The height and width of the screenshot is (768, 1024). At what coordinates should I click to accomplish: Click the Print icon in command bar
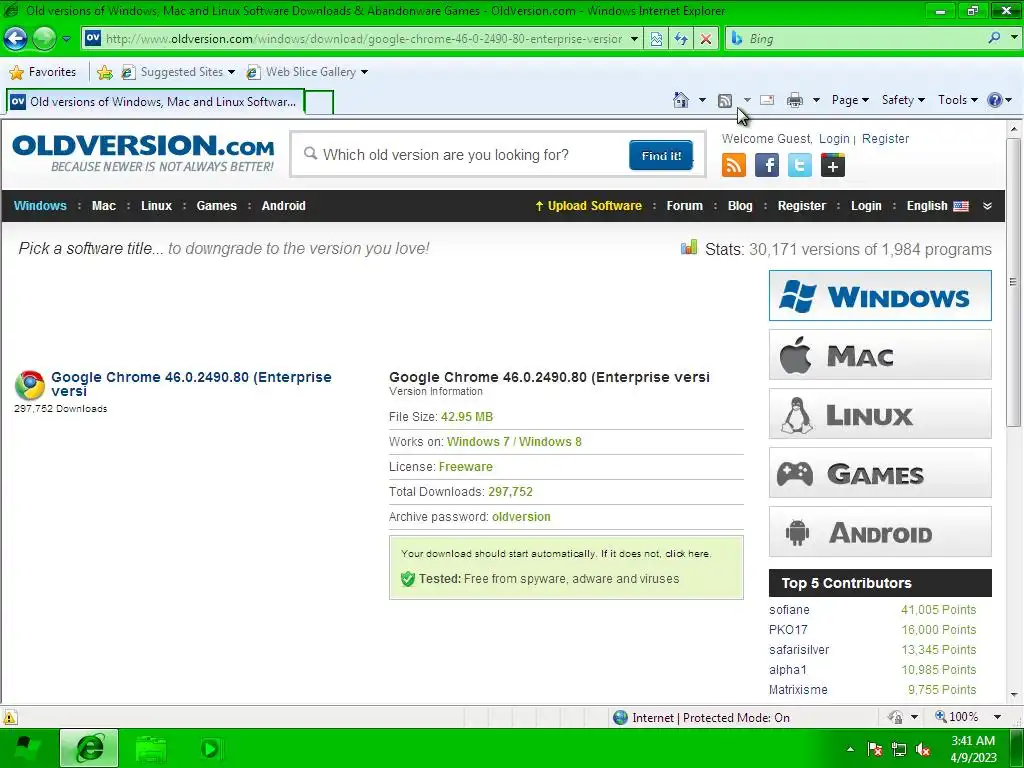[x=795, y=100]
